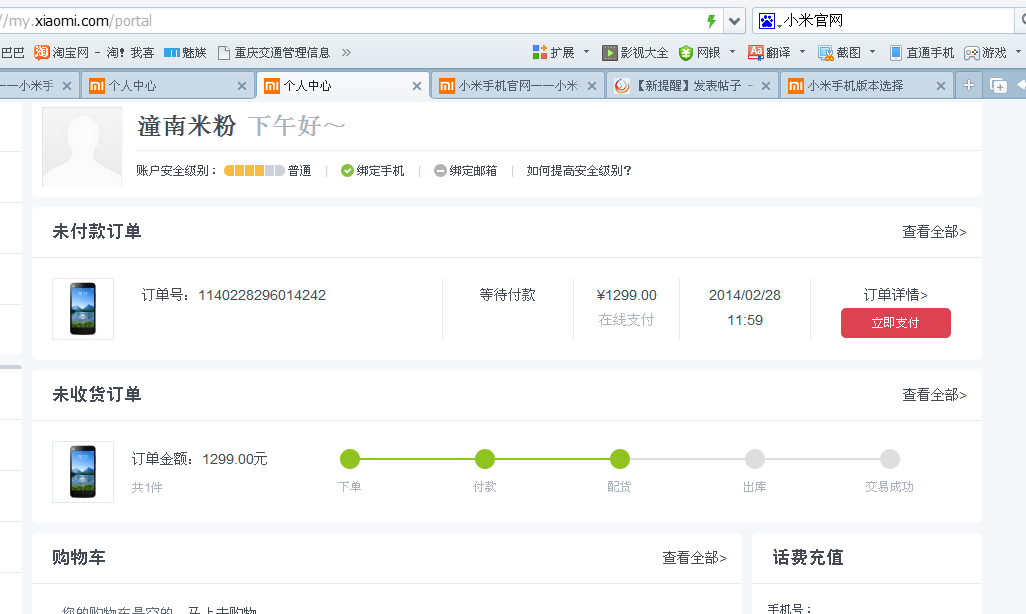Open 订单详情 for the unpaid order
The image size is (1026, 614).
click(x=895, y=295)
